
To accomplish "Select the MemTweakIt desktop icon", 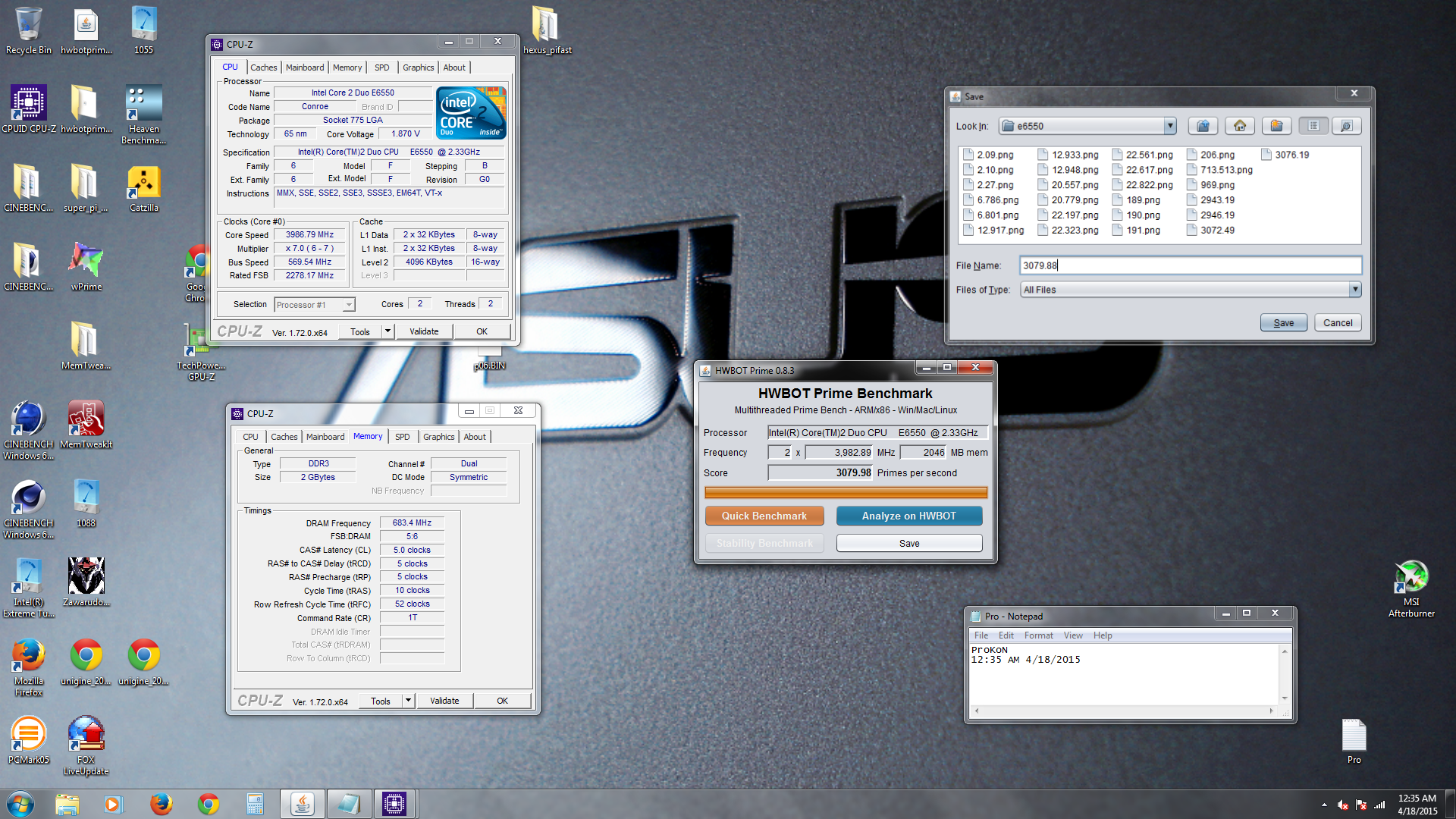I will 86,425.
